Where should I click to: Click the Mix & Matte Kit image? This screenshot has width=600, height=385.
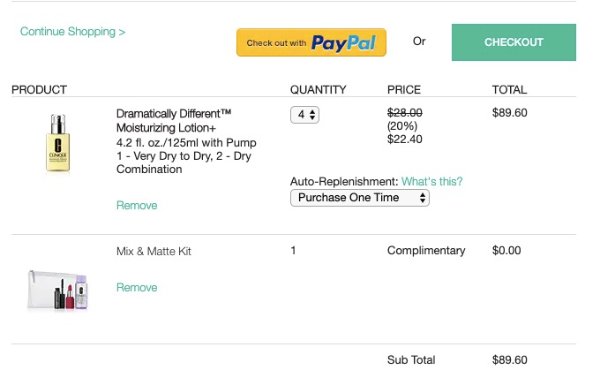click(x=58, y=290)
